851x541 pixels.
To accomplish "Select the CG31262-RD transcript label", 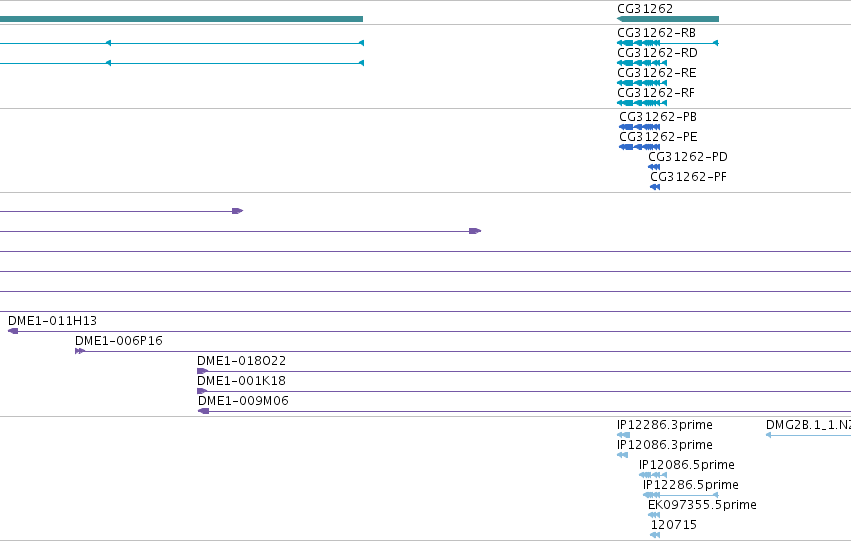I will coord(657,53).
